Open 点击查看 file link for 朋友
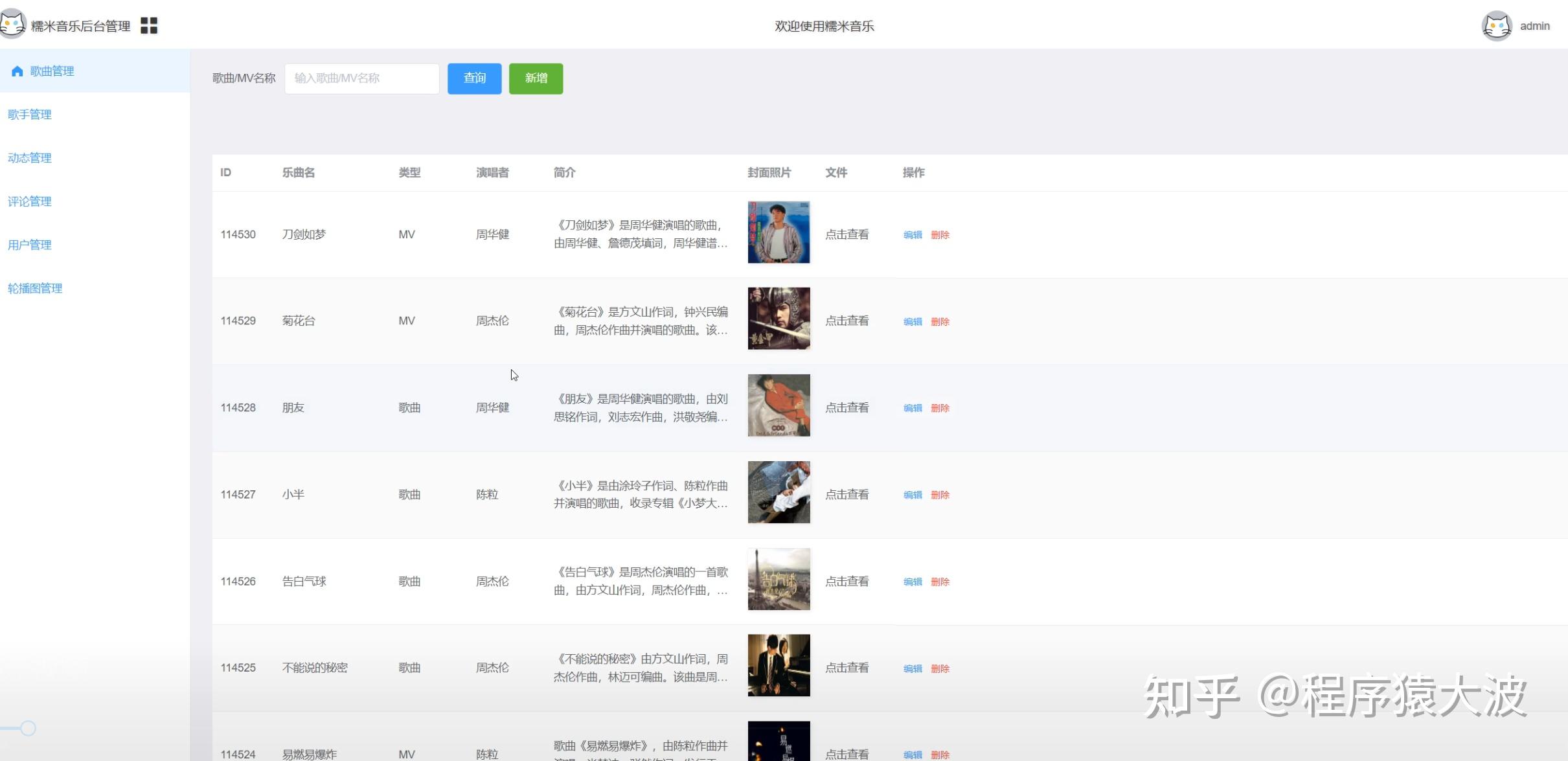The width and height of the screenshot is (1568, 761). [x=846, y=407]
